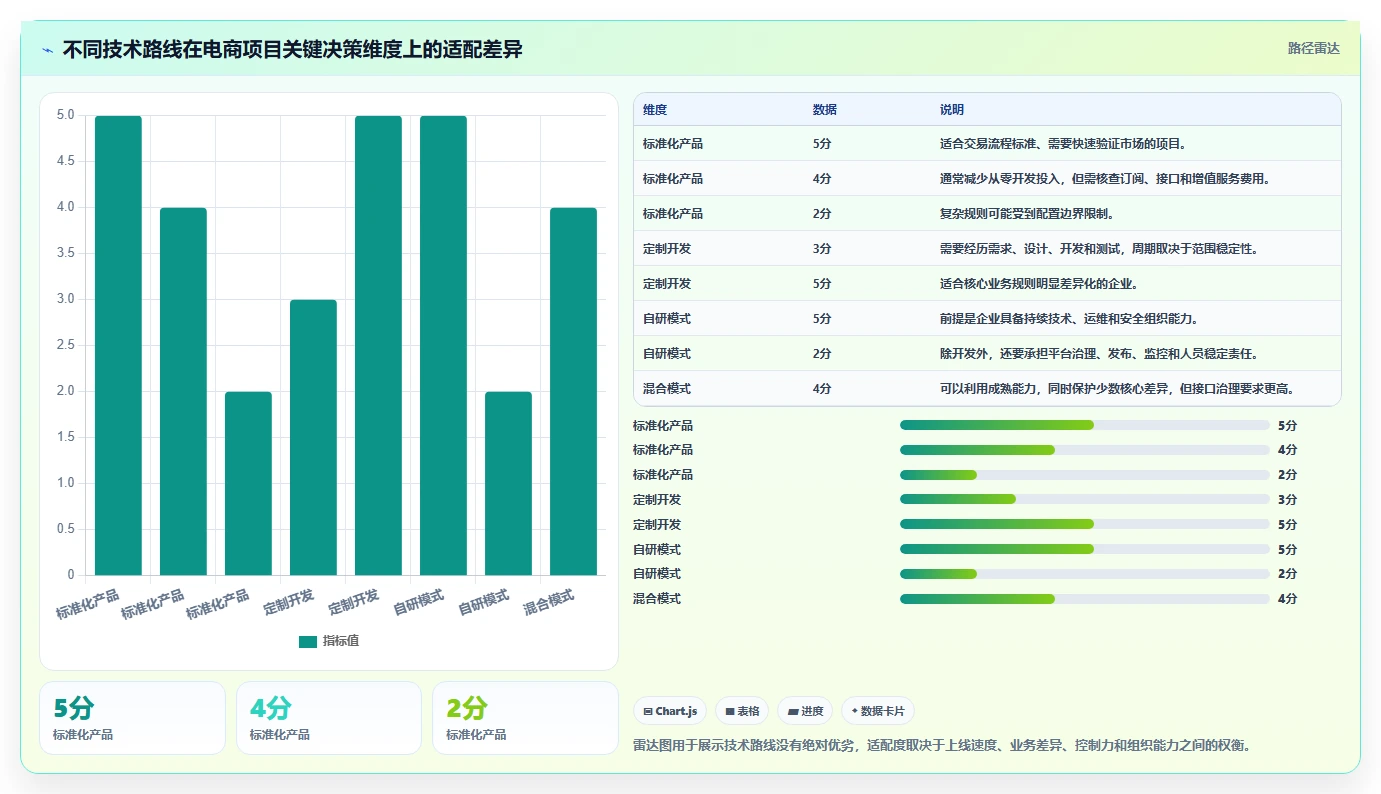The width and height of the screenshot is (1381, 794).
Task: Click the 指标值 legend label
Action: pyautogui.click(x=341, y=641)
